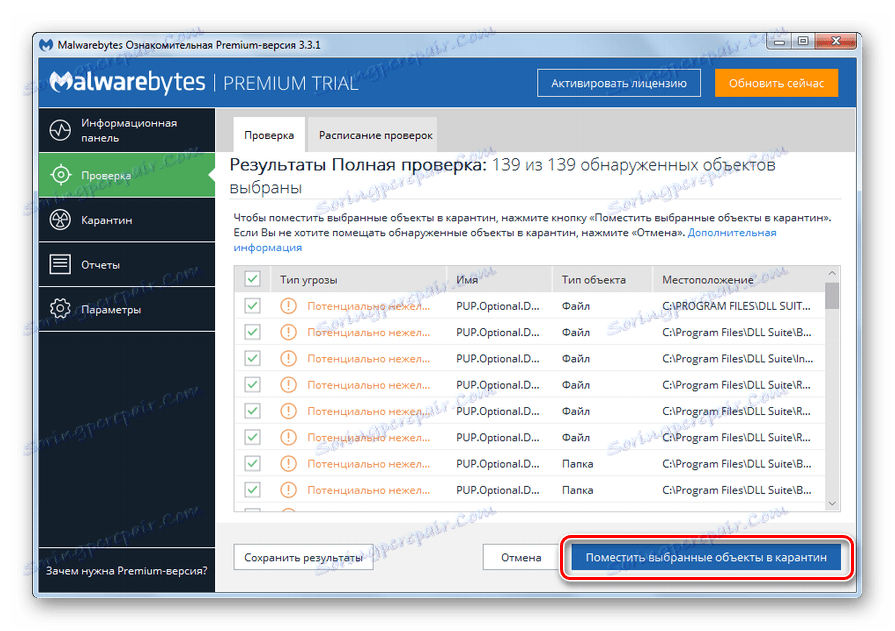
Task: Uncheck the first Папка row checkbox
Action: pyautogui.click(x=252, y=463)
